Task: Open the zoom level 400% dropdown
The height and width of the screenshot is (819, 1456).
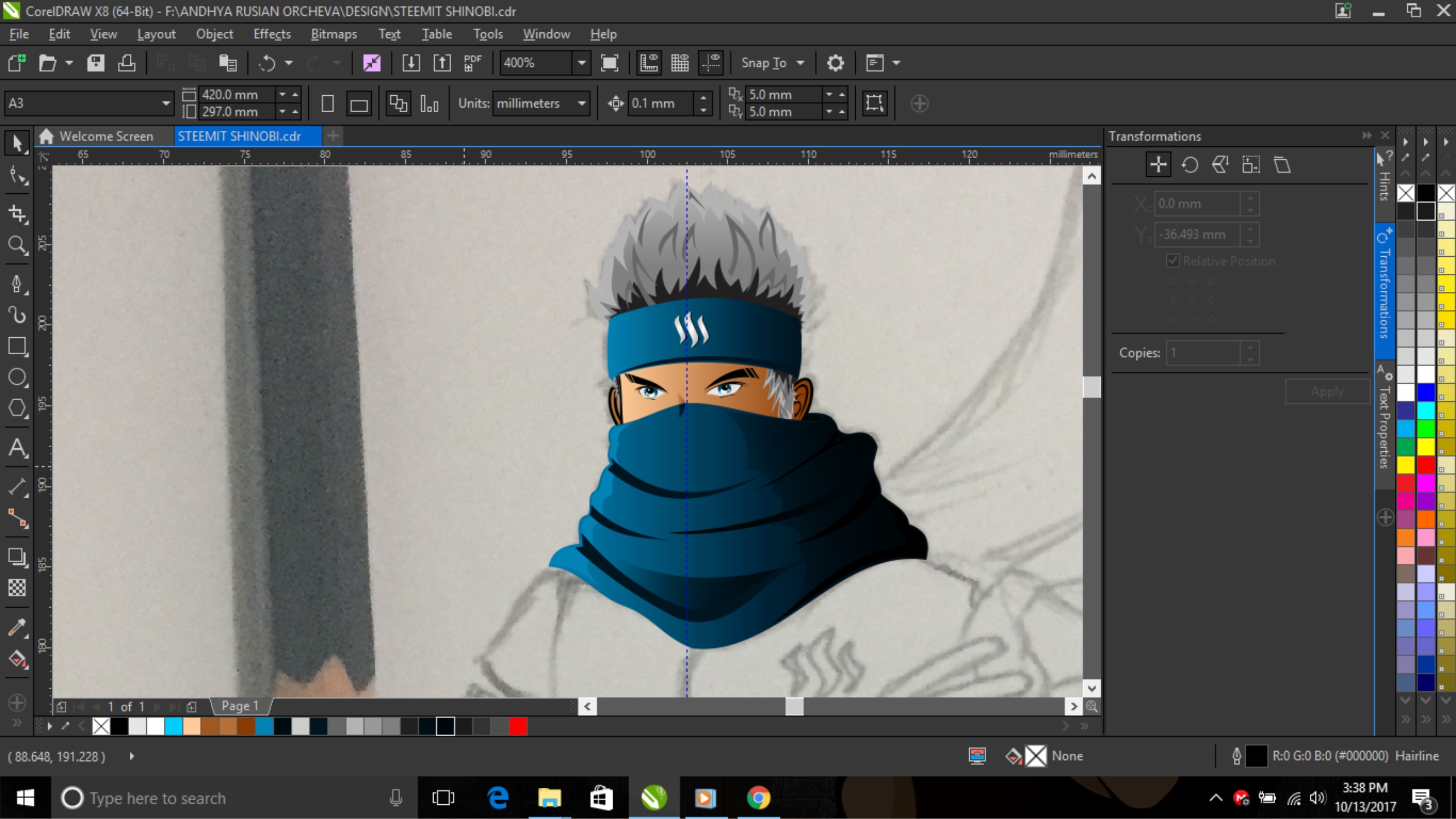Action: tap(581, 63)
